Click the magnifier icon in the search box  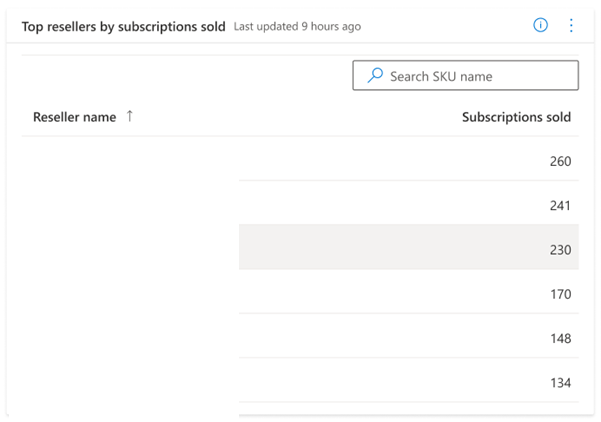click(375, 76)
